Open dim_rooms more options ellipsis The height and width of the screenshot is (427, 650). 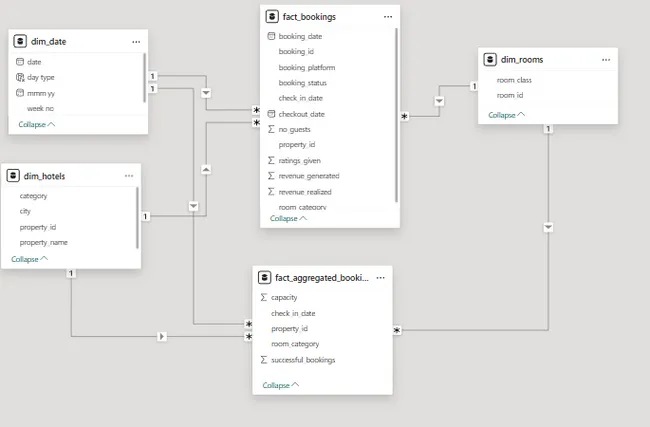tap(606, 60)
